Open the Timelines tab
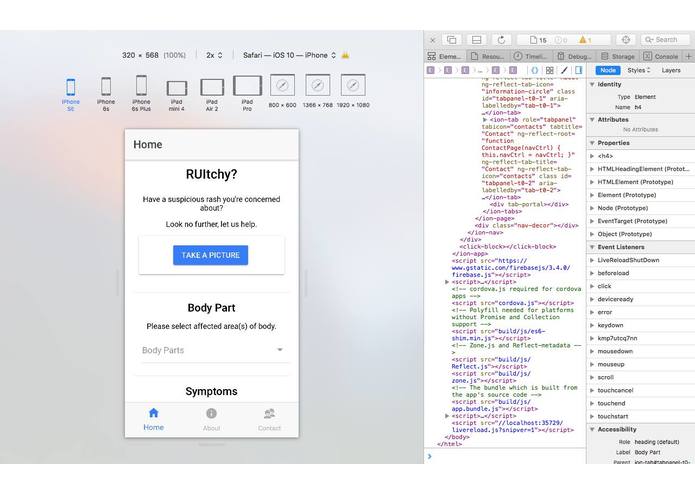Image resolution: width=695 pixels, height=494 pixels. [x=531, y=56]
